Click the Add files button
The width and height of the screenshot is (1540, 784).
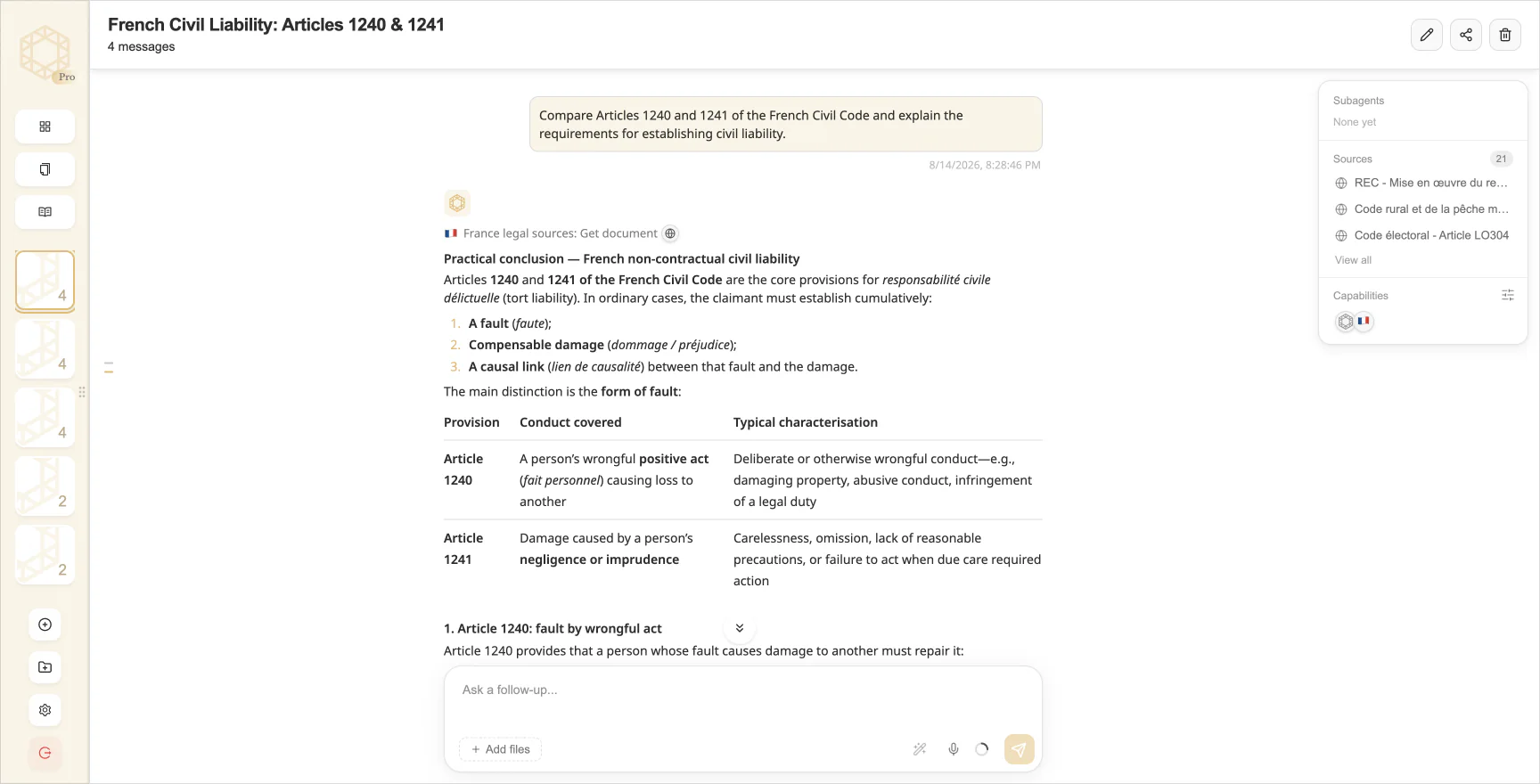pos(500,749)
